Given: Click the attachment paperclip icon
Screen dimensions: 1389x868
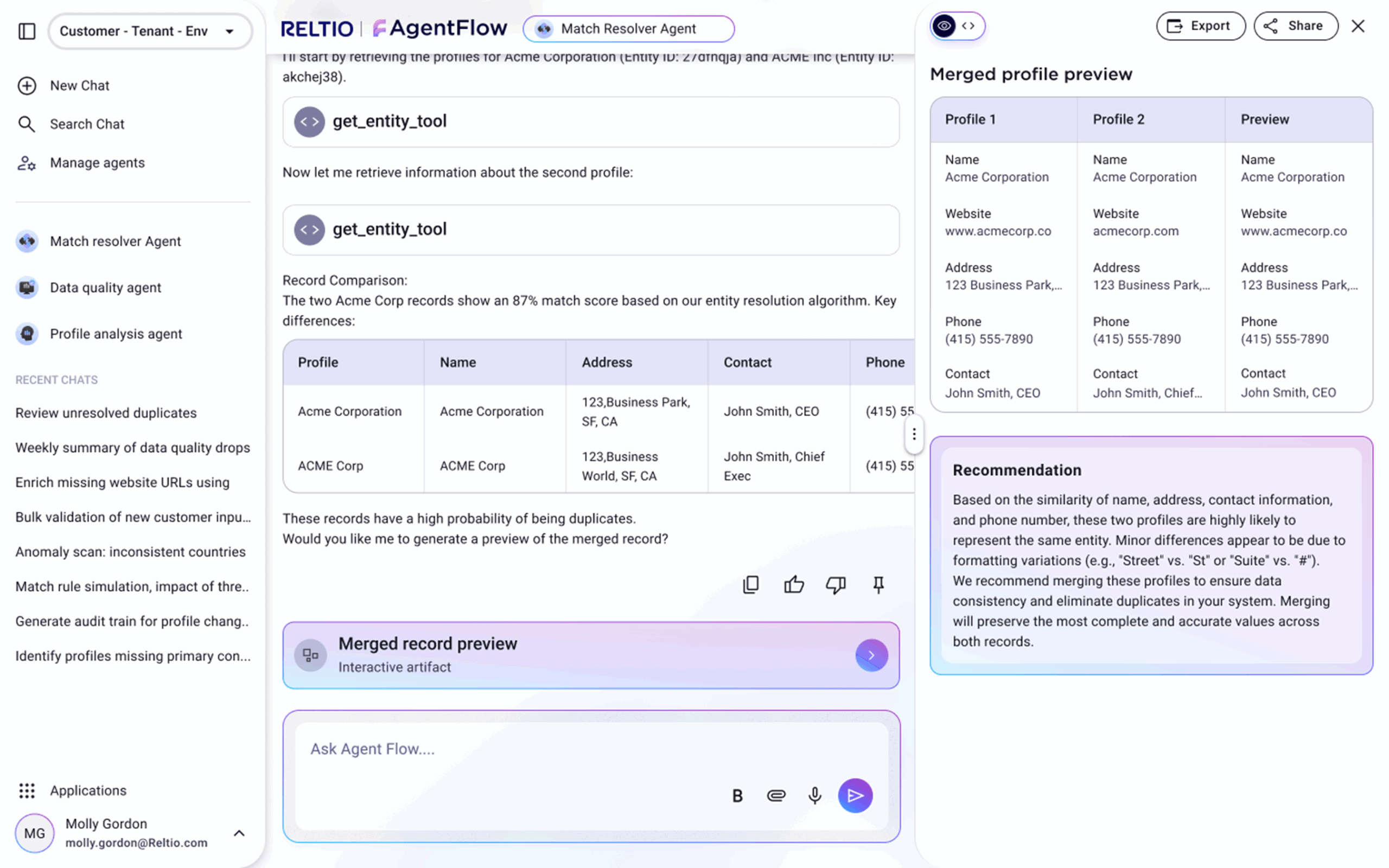Looking at the screenshot, I should click(x=776, y=795).
